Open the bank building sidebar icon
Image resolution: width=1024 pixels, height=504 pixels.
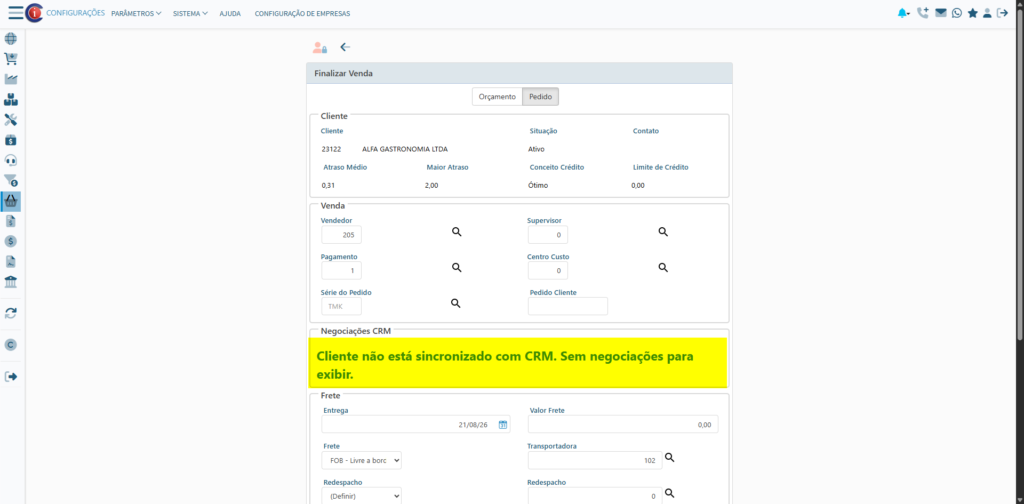[x=11, y=282]
